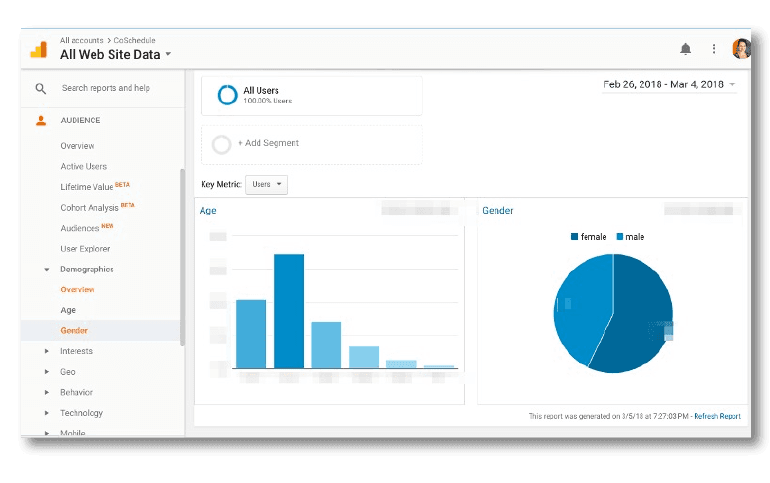
Task: Open the notifications bell
Action: tap(685, 49)
